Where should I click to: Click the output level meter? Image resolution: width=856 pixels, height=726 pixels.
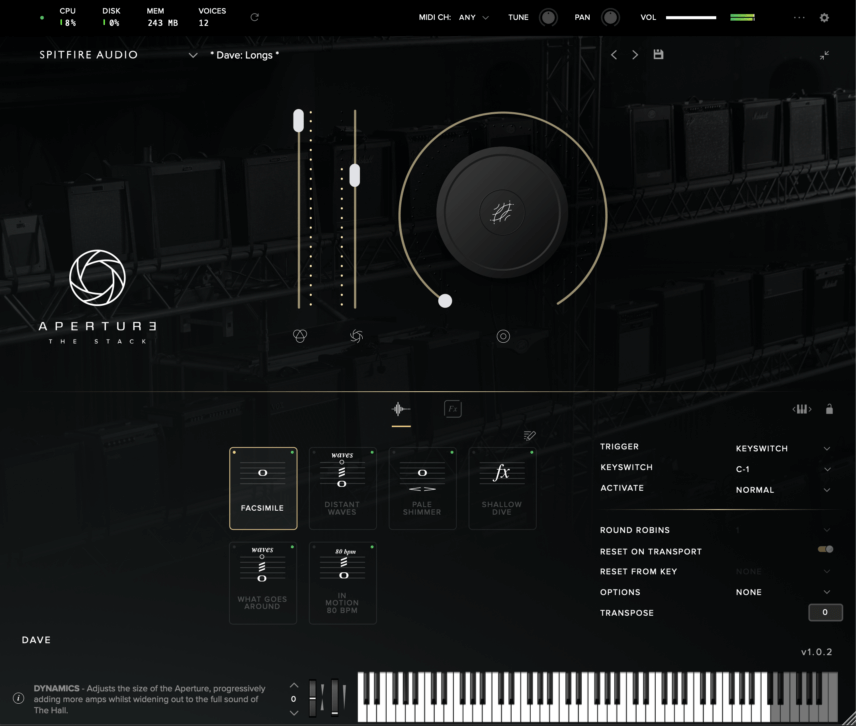(x=742, y=17)
